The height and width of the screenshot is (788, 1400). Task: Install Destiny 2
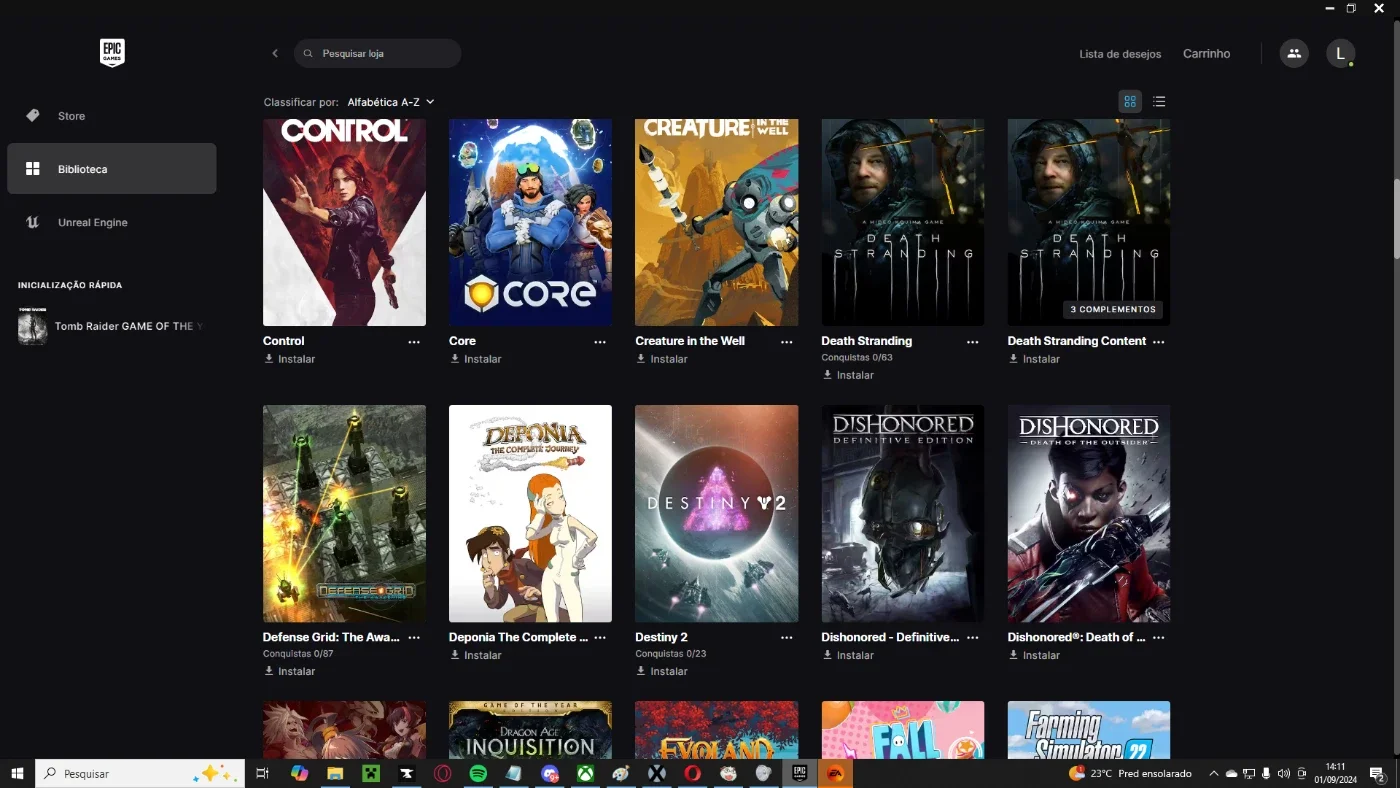(662, 671)
